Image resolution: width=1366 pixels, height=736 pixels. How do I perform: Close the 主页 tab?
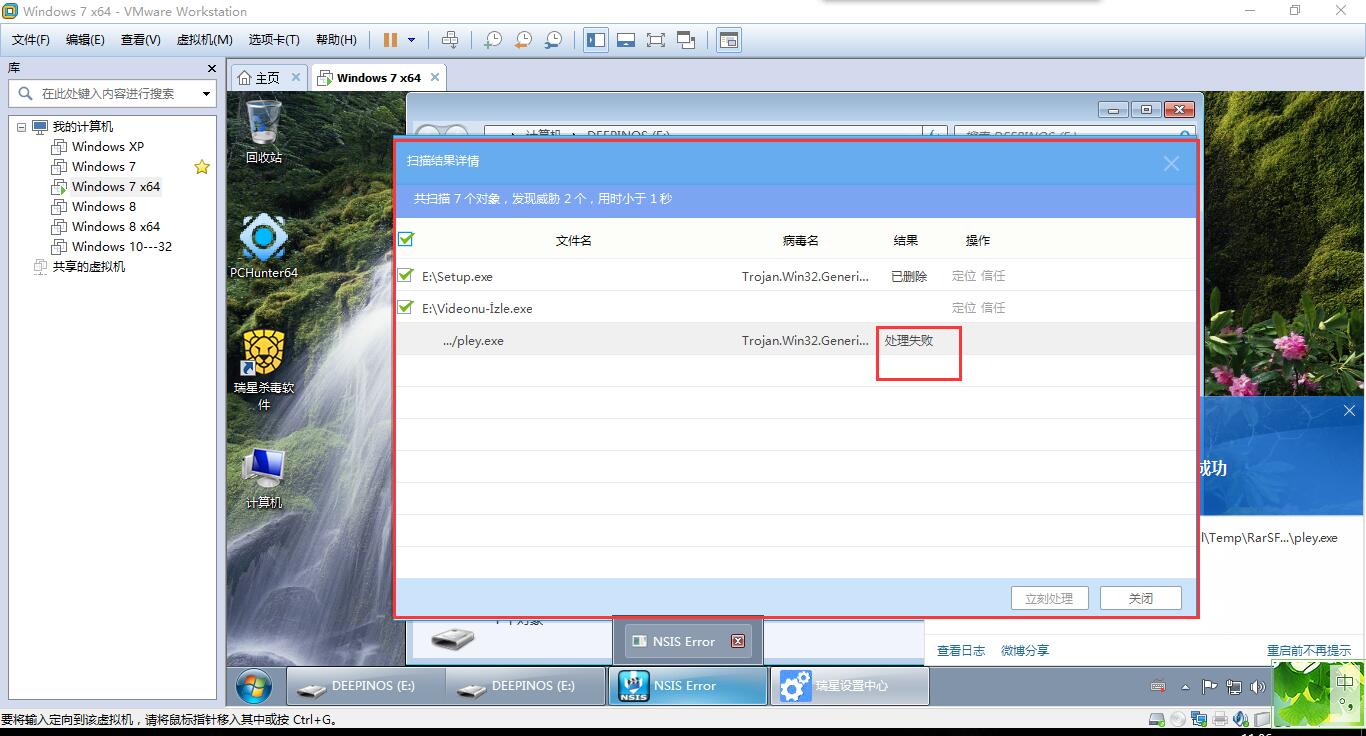pos(296,77)
